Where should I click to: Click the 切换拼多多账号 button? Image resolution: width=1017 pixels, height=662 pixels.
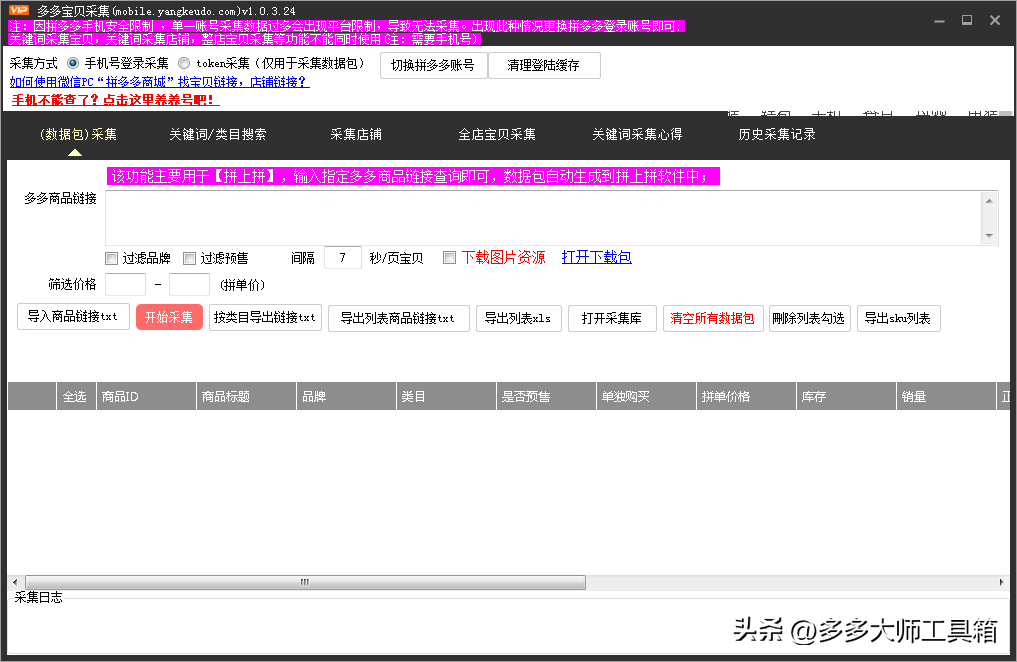(x=433, y=65)
